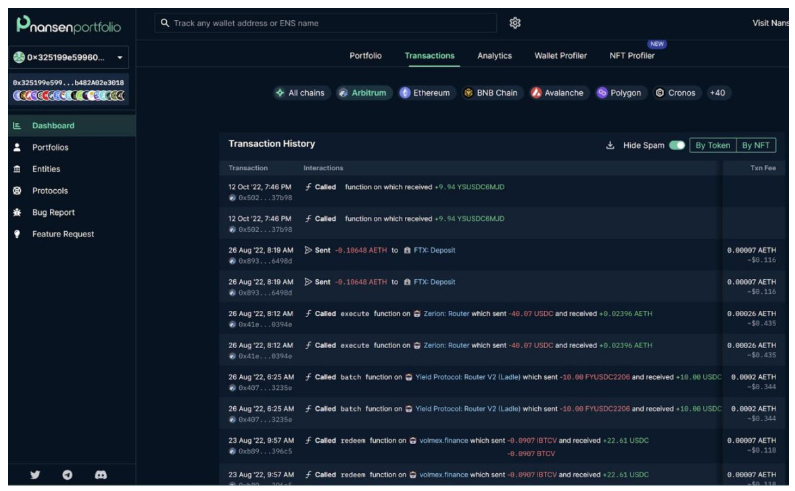Open first transaction hash 0x893...6498d

tap(265, 261)
